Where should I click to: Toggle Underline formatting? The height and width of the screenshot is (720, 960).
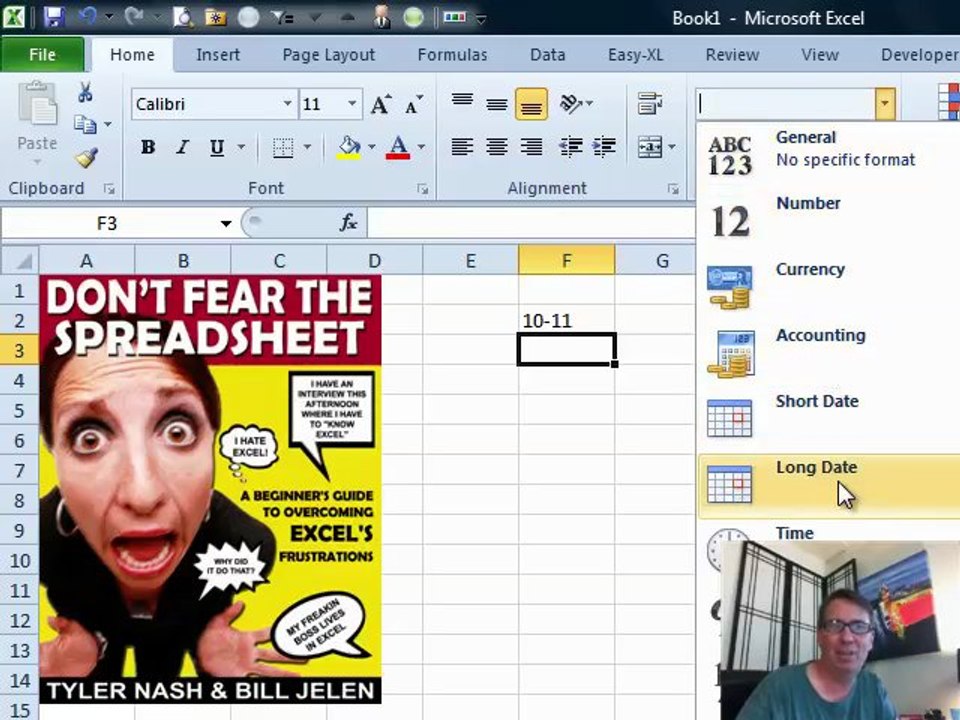pos(217,147)
